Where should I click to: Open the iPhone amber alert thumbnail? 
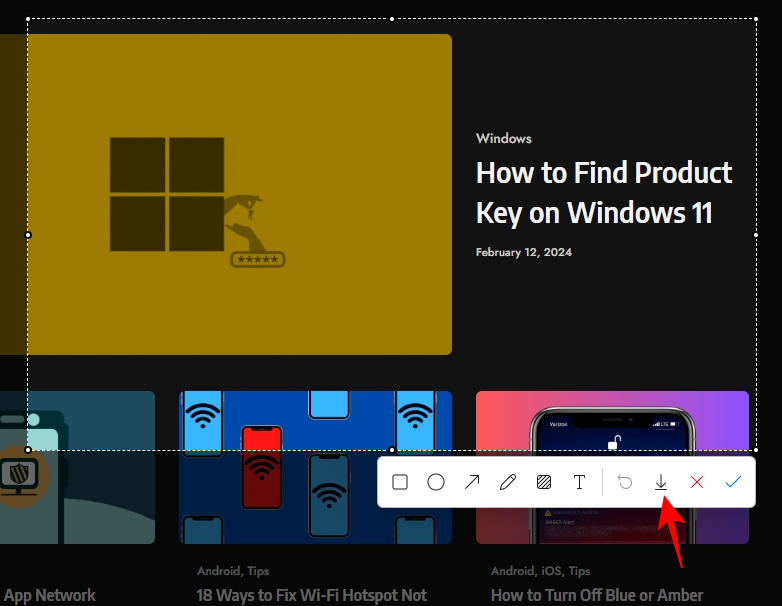click(612, 467)
